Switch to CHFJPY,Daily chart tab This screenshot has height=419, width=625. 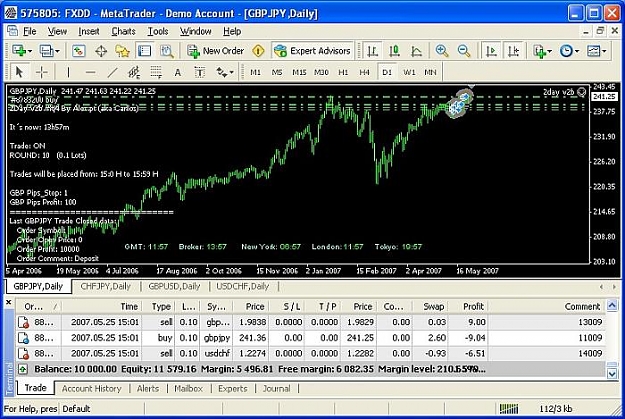pyautogui.click(x=106, y=286)
